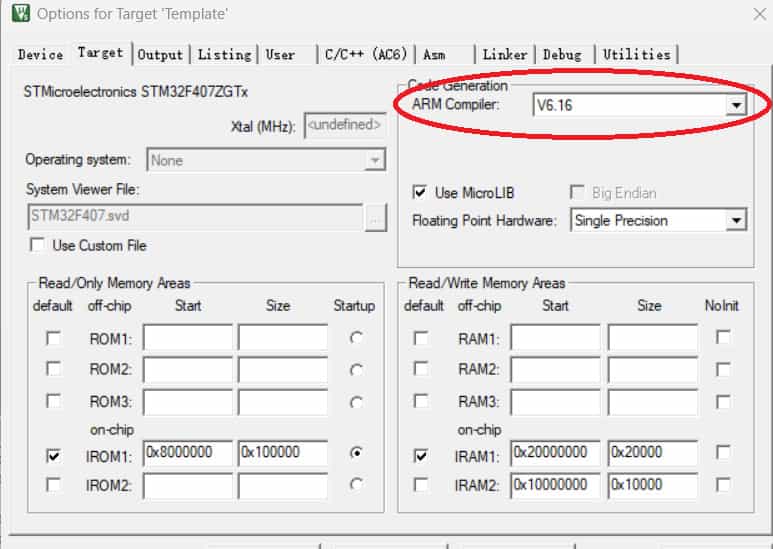Click ROM1 Size field
Screen dimensions: 773x549
pos(283,337)
